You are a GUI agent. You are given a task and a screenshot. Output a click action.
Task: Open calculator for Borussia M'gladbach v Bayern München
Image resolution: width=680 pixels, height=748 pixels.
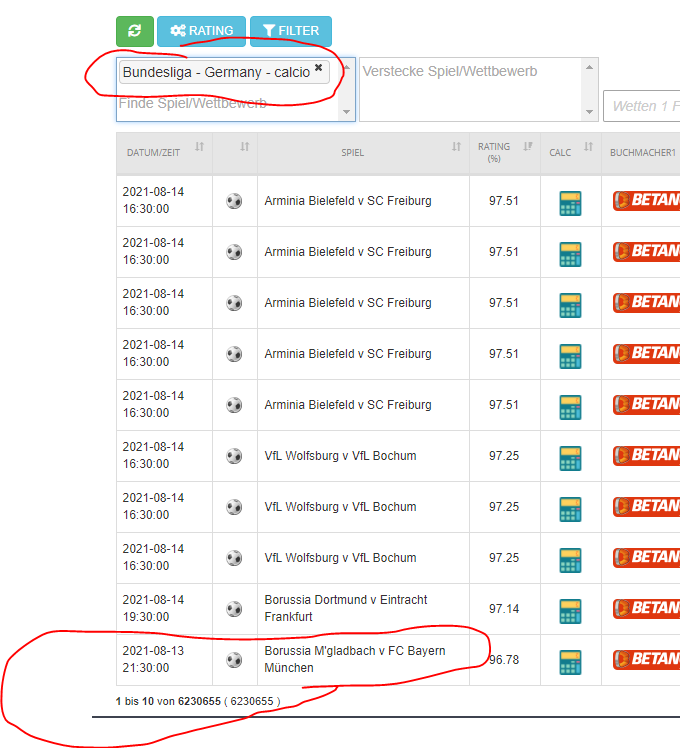pyautogui.click(x=570, y=661)
